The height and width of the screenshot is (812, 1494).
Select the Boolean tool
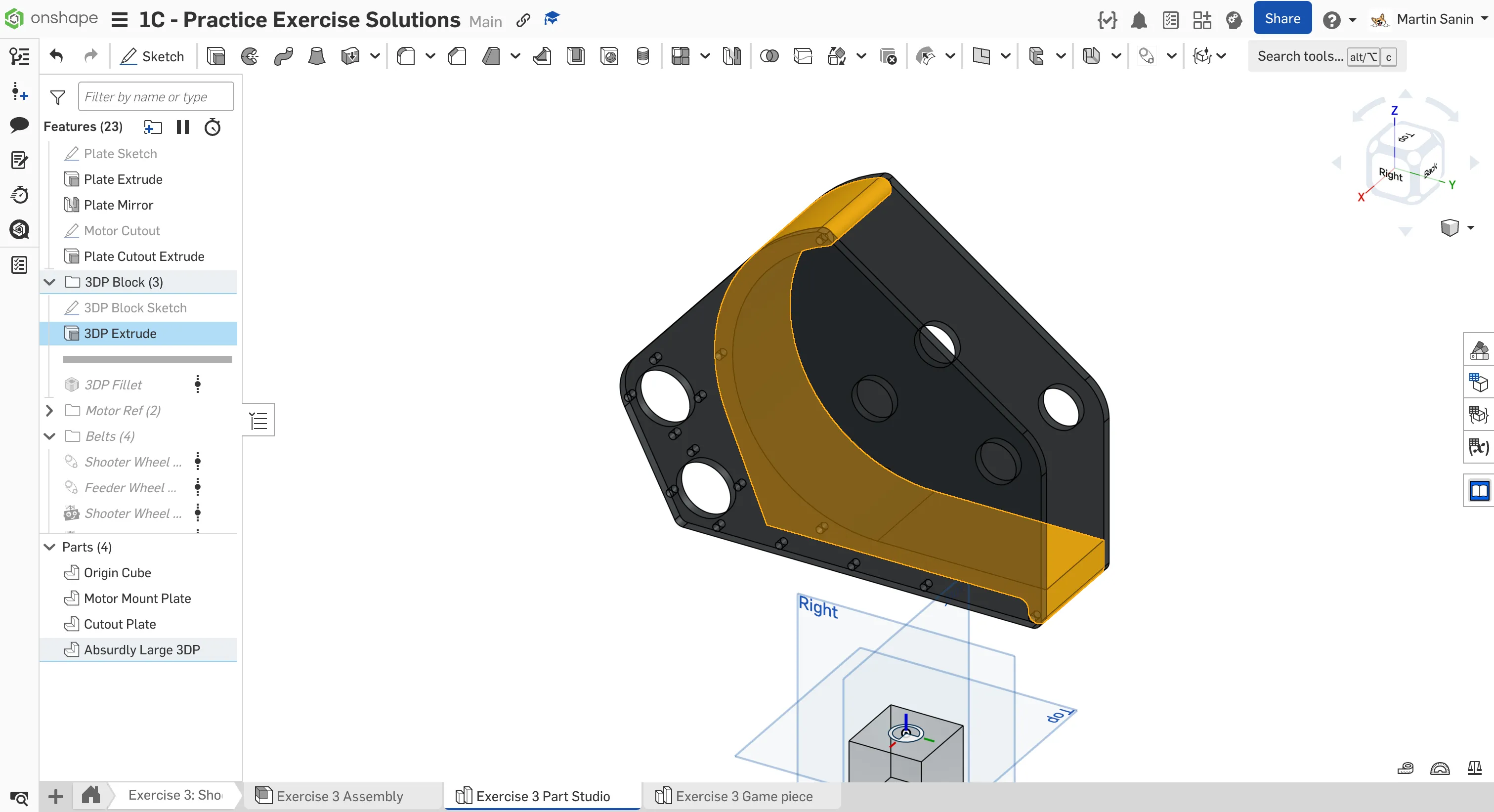coord(769,56)
